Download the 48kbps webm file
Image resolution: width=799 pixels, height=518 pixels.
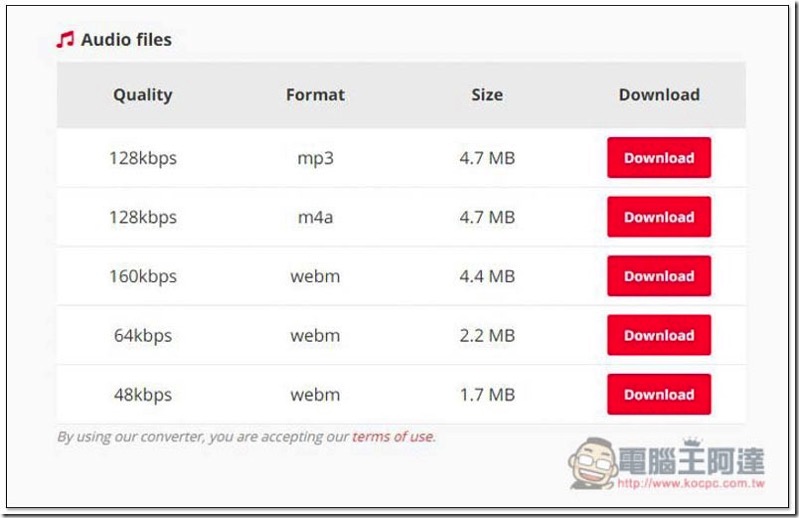(x=658, y=394)
